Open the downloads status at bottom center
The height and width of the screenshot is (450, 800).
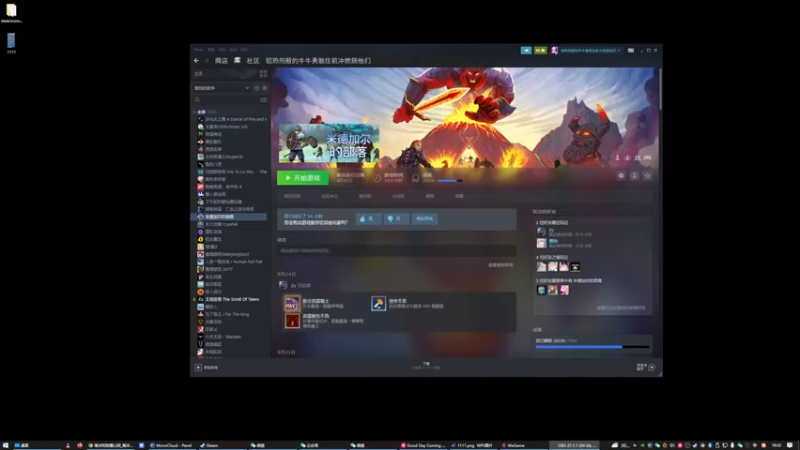pos(426,366)
